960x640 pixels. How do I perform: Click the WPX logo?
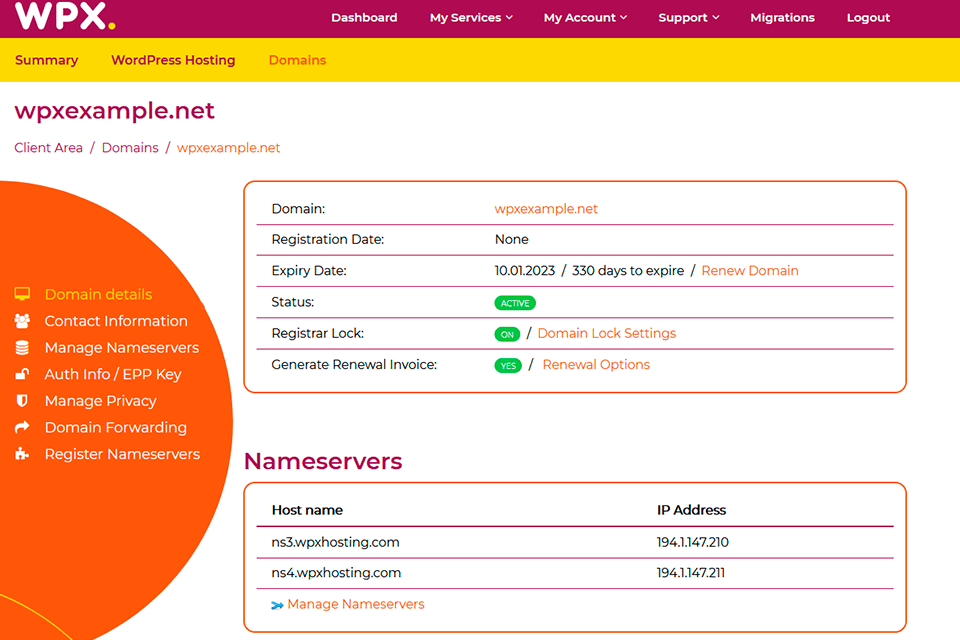[x=65, y=15]
